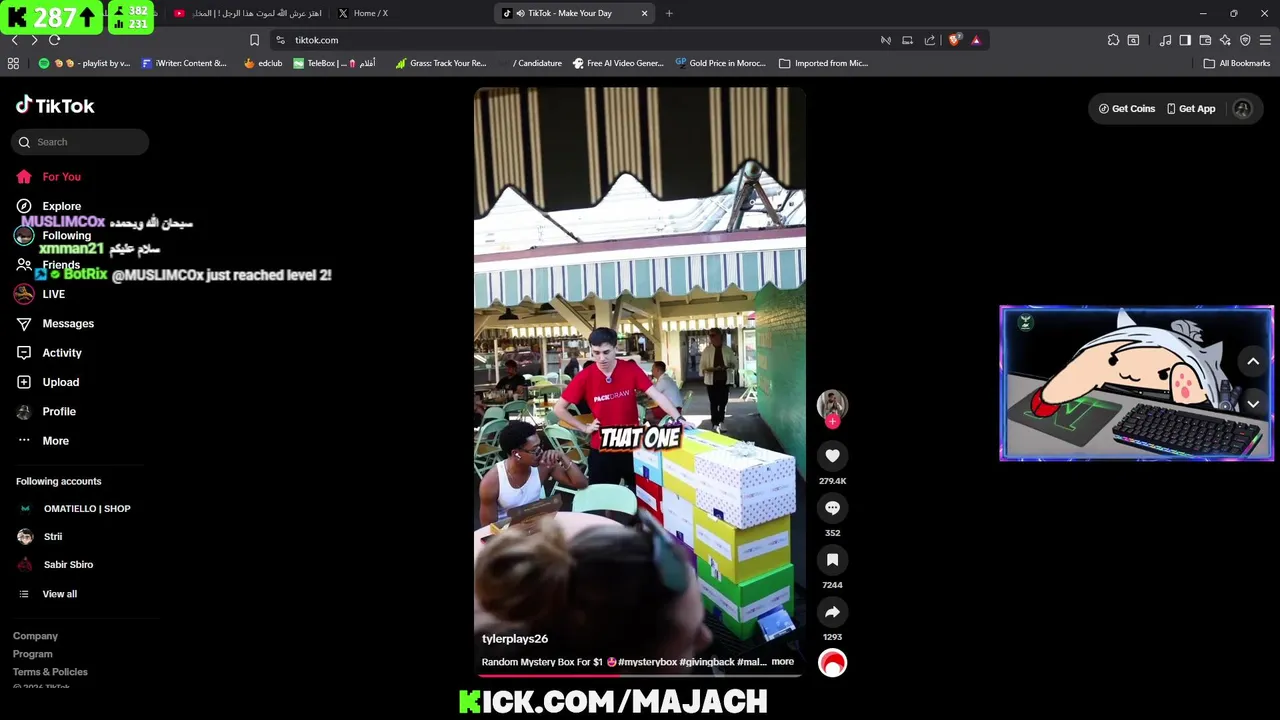
Task: Open edclub bookmark
Action: (263, 63)
